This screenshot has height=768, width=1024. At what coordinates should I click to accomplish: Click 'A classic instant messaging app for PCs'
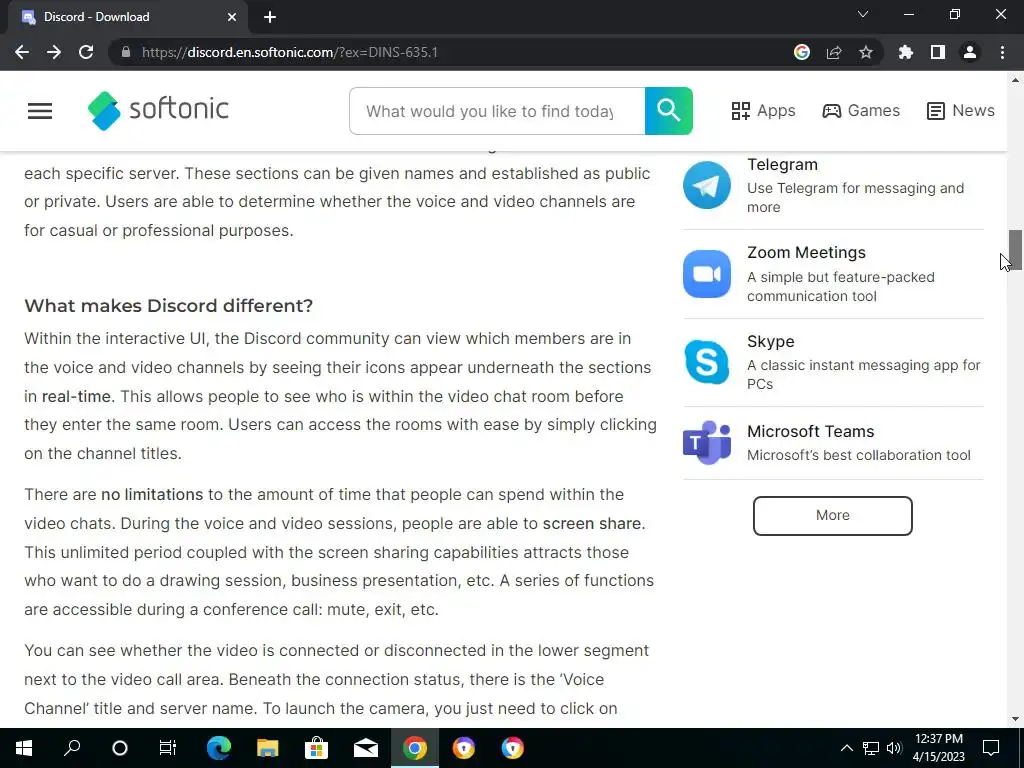click(863, 374)
